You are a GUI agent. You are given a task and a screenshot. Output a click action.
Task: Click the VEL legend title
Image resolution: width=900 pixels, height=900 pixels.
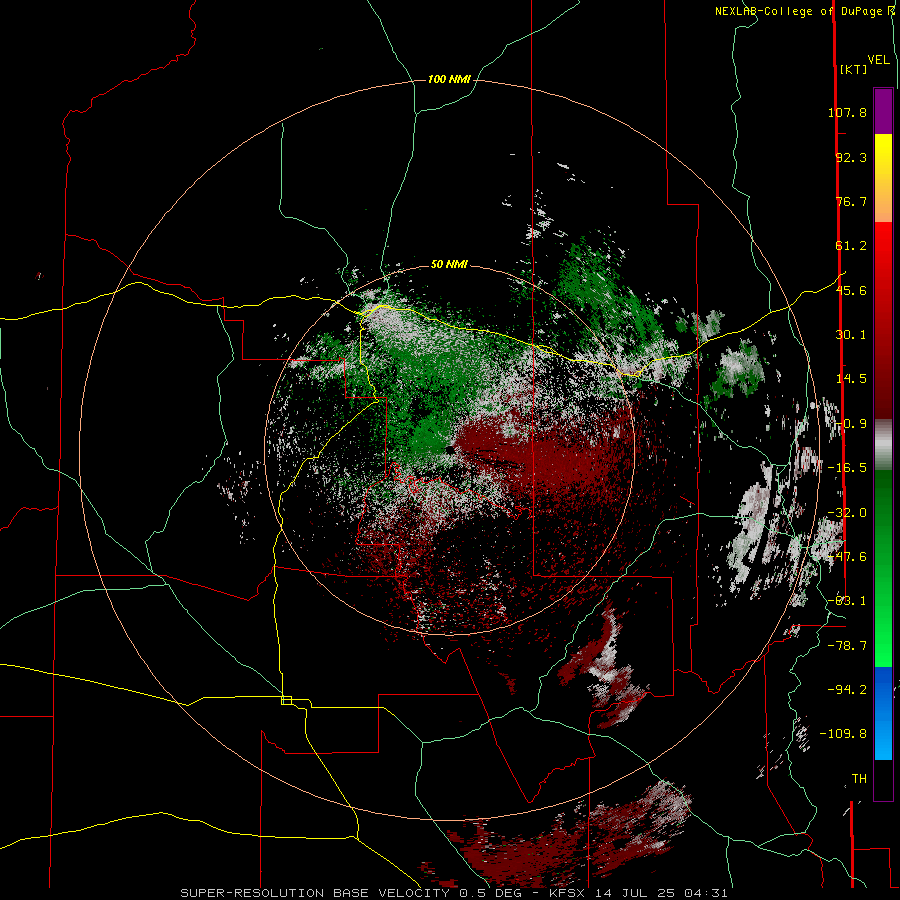[x=878, y=60]
